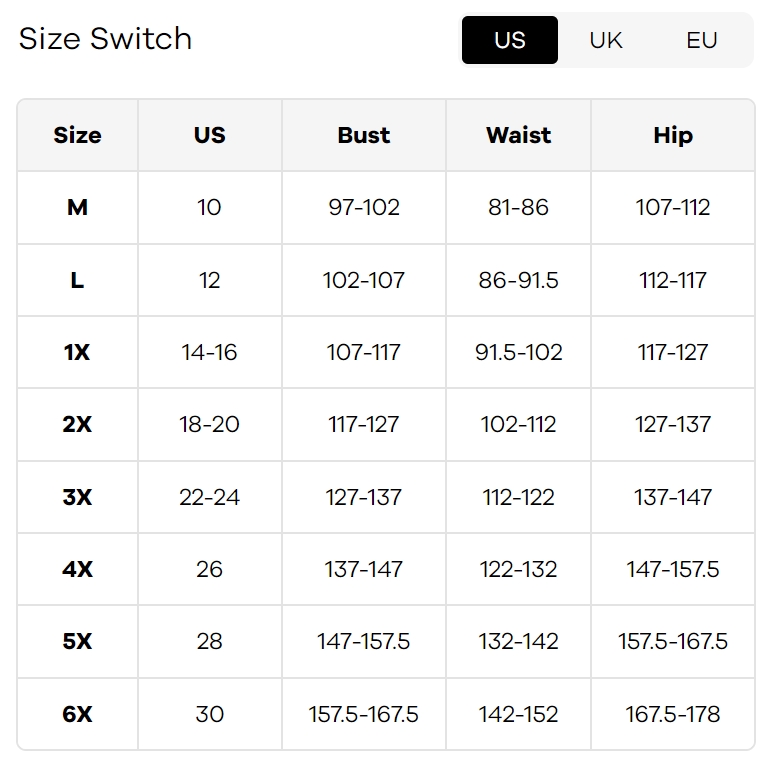This screenshot has height=767, width=771.
Task: Click the 14-16 US size cell
Action: [209, 352]
